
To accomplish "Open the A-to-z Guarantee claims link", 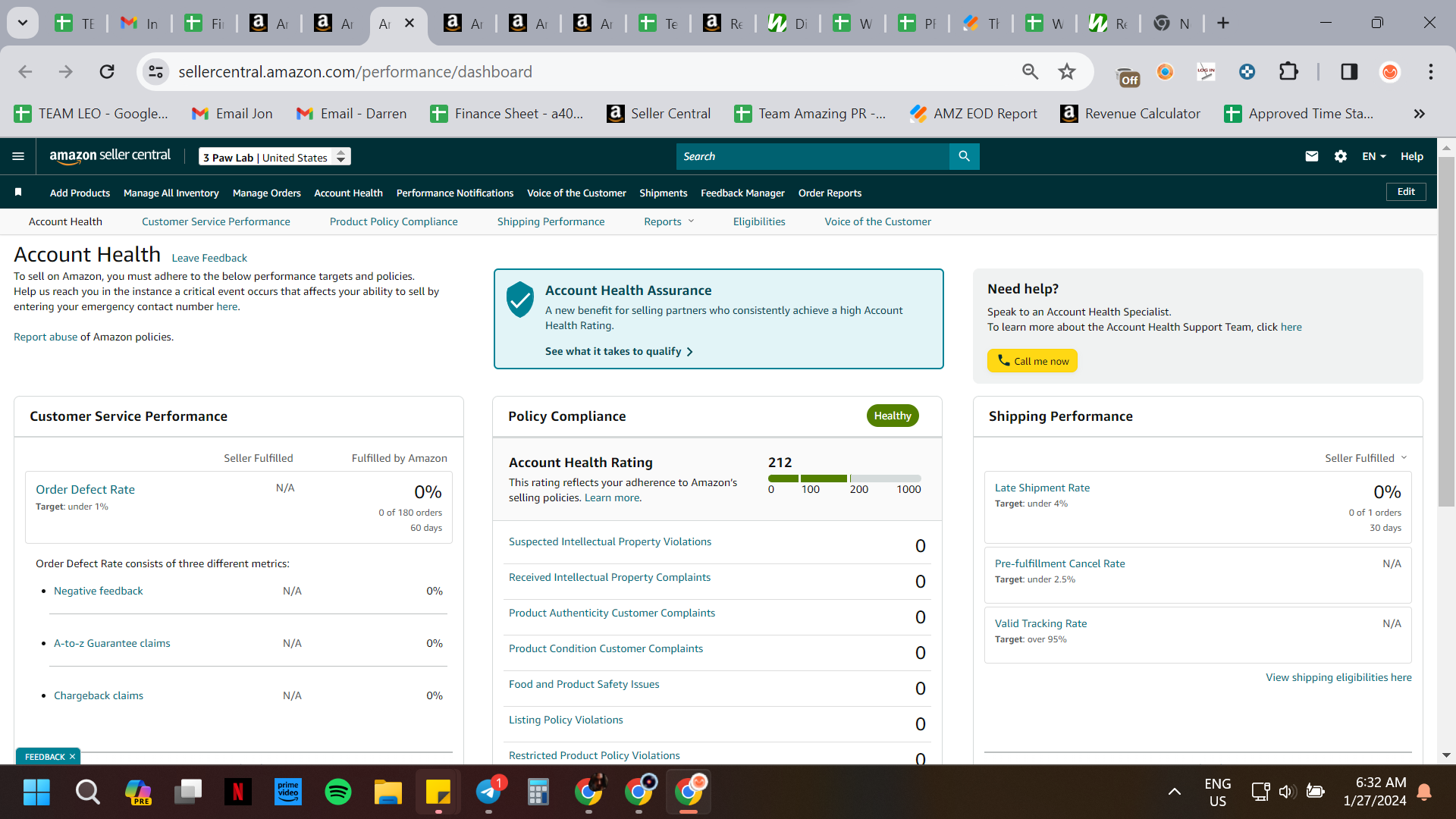I will [x=111, y=643].
